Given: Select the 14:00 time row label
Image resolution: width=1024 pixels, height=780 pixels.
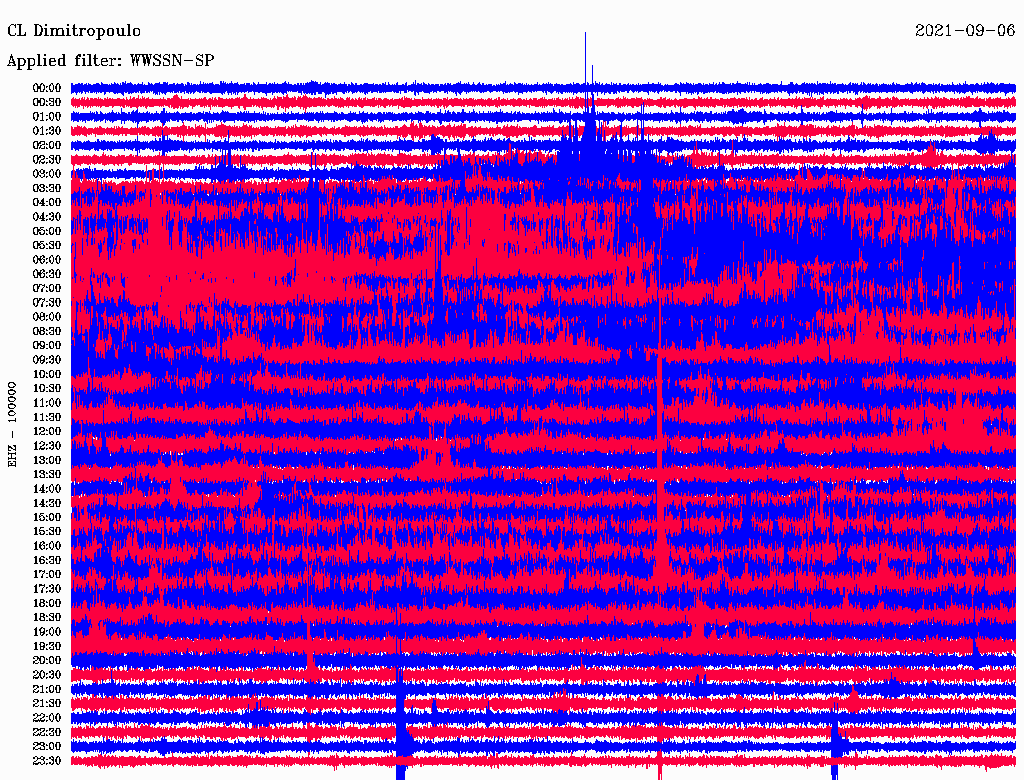Looking at the screenshot, I should (x=47, y=489).
